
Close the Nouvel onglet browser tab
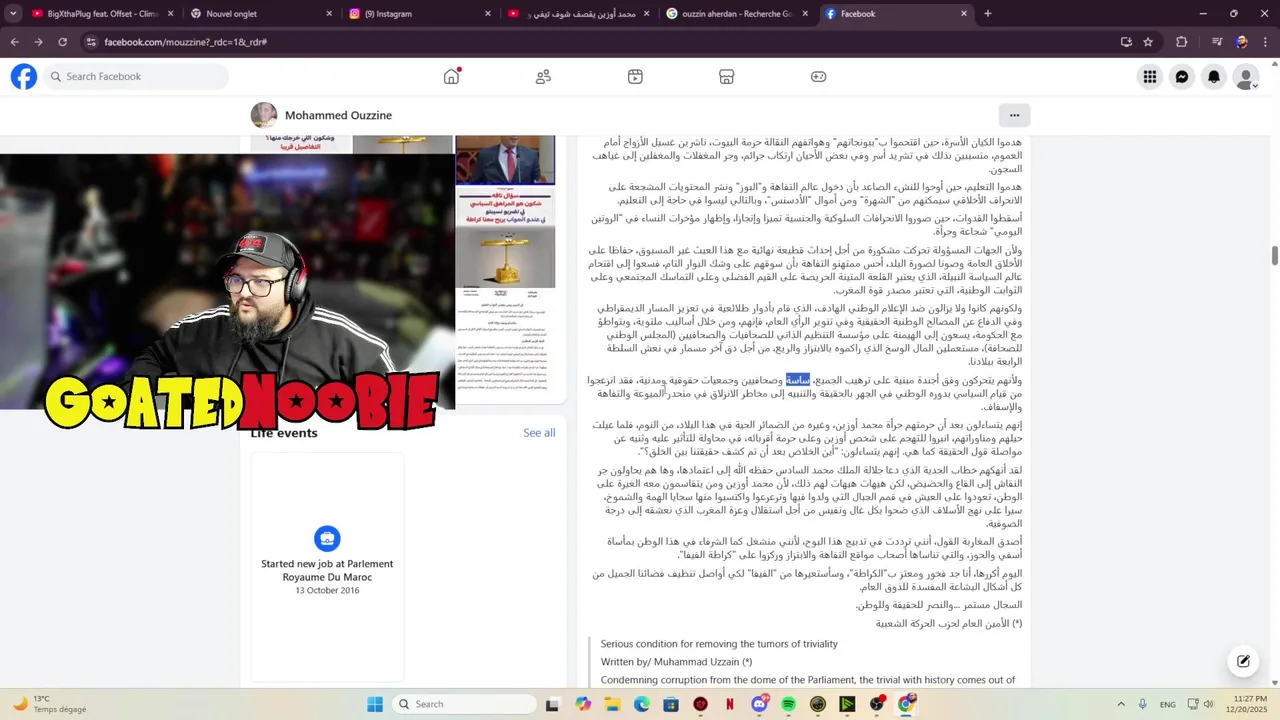point(329,14)
